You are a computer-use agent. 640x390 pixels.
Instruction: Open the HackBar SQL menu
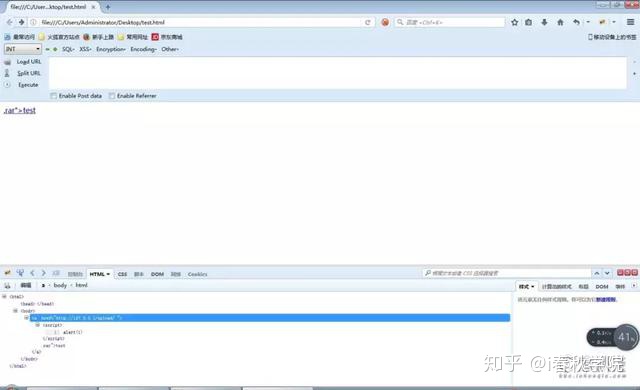tap(68, 49)
